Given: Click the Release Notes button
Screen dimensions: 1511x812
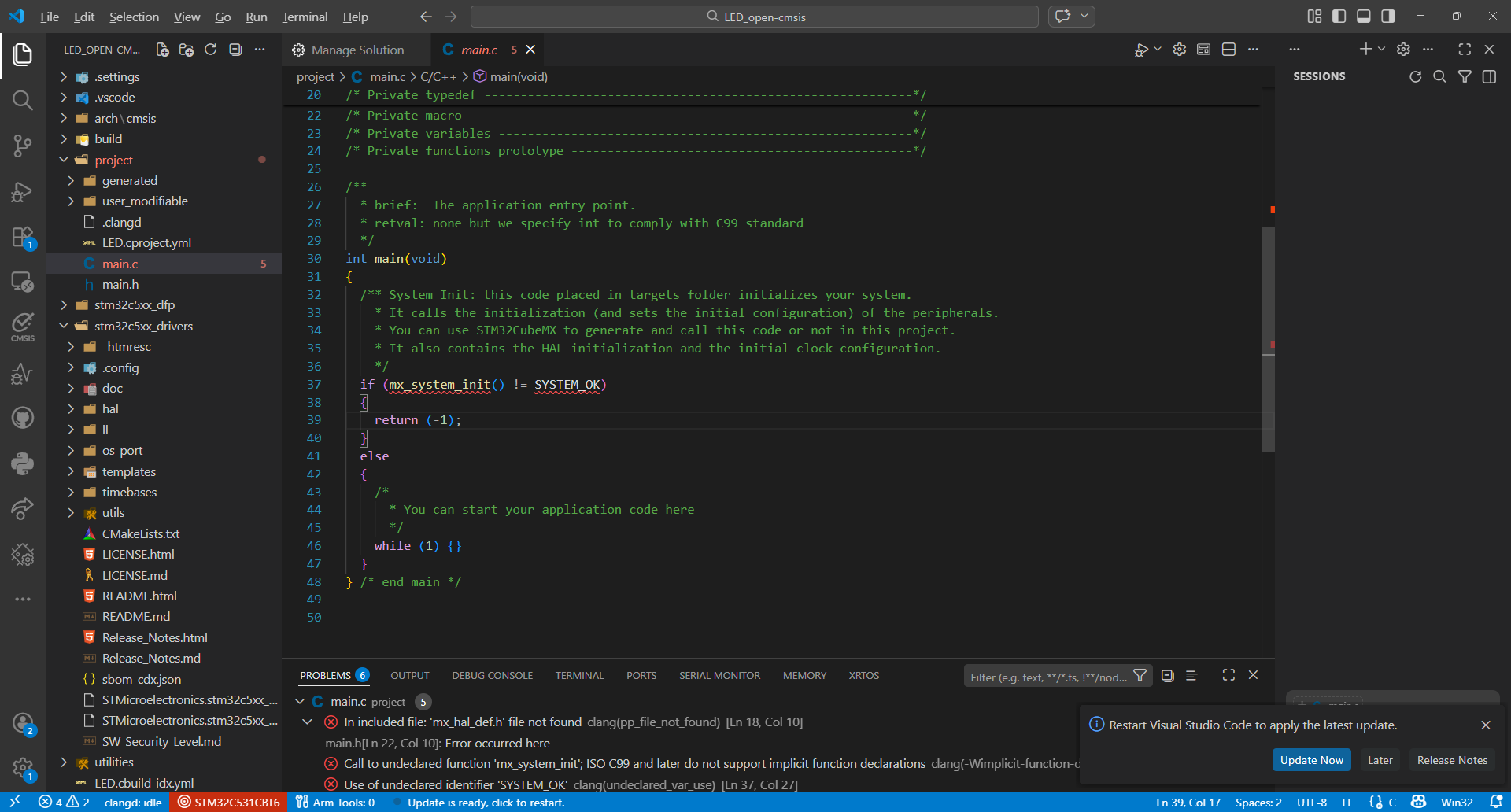Looking at the screenshot, I should point(1451,760).
